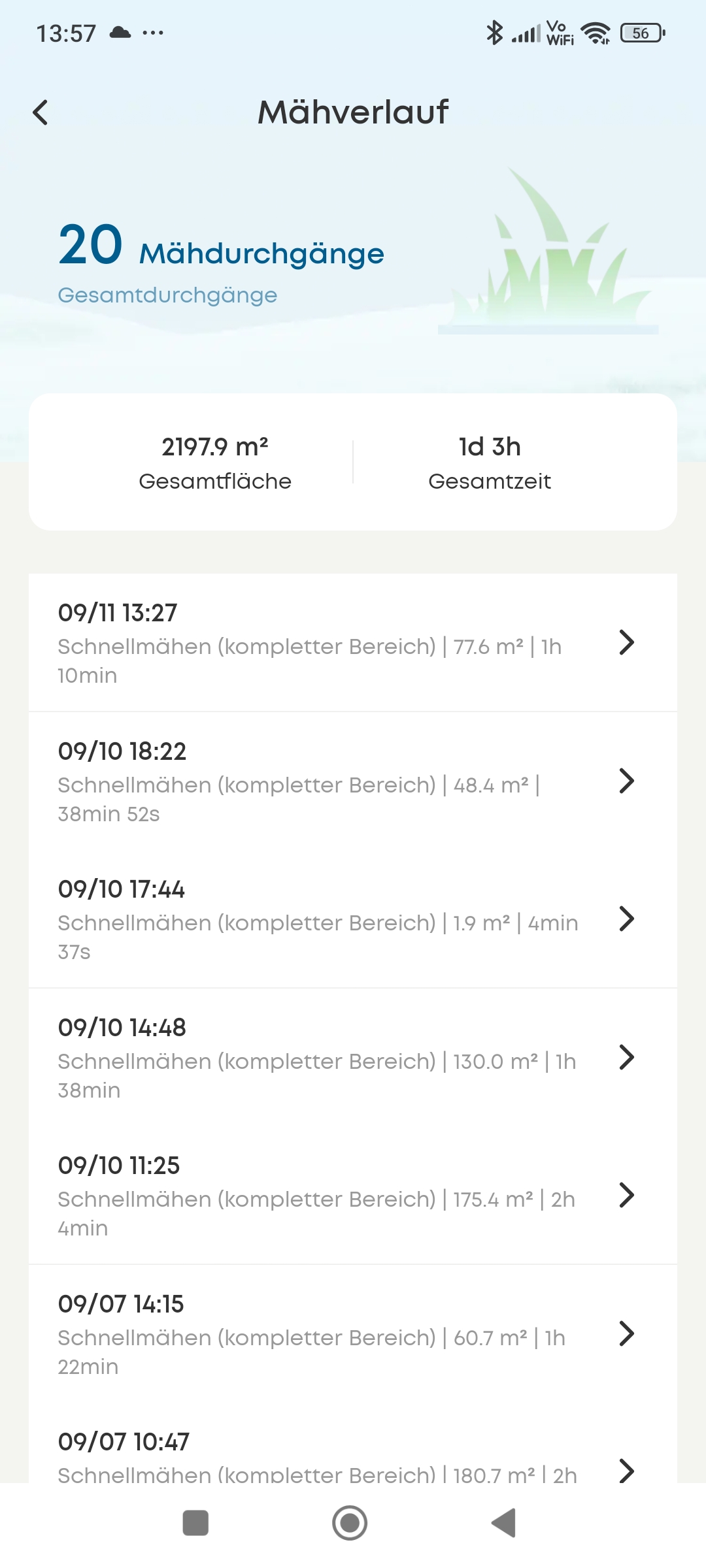Image resolution: width=706 pixels, height=1568 pixels.
Task: Tap the battery indicator icon
Action: [643, 33]
